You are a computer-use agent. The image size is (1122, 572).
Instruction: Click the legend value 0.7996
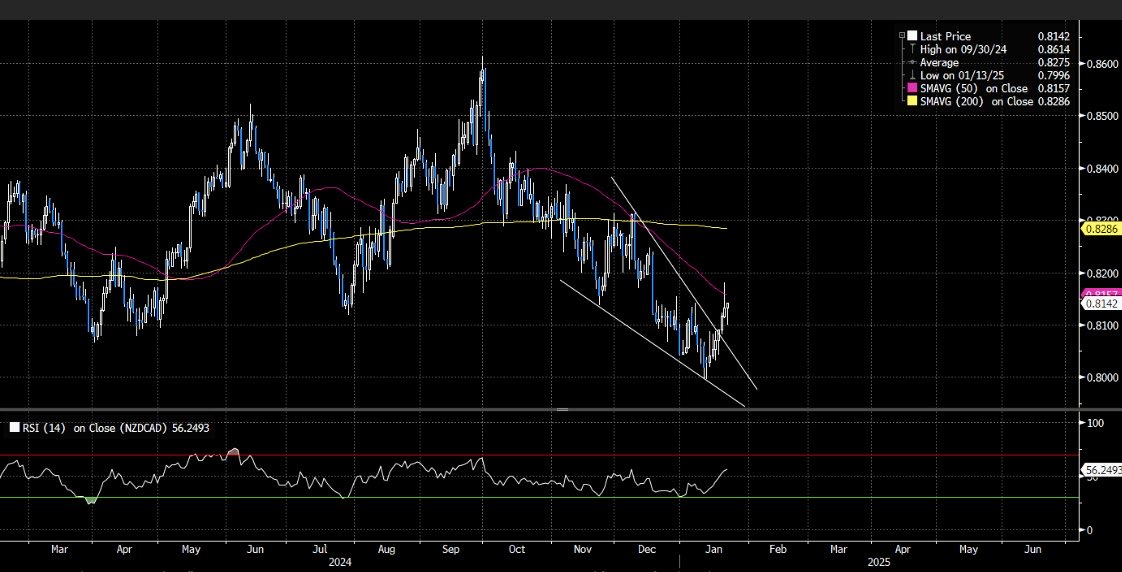[x=1055, y=75]
